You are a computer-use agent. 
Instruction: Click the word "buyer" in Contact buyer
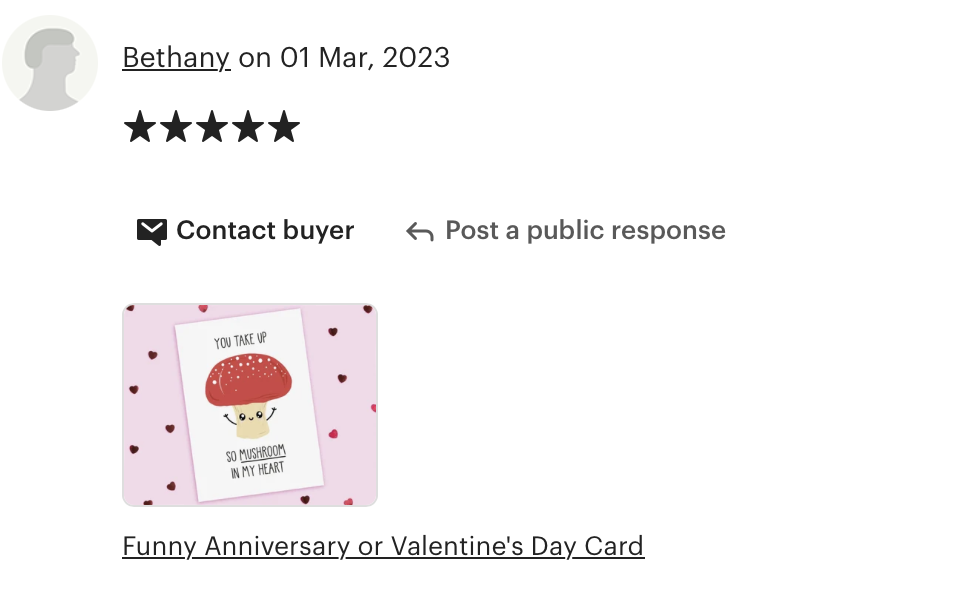pyautogui.click(x=318, y=230)
